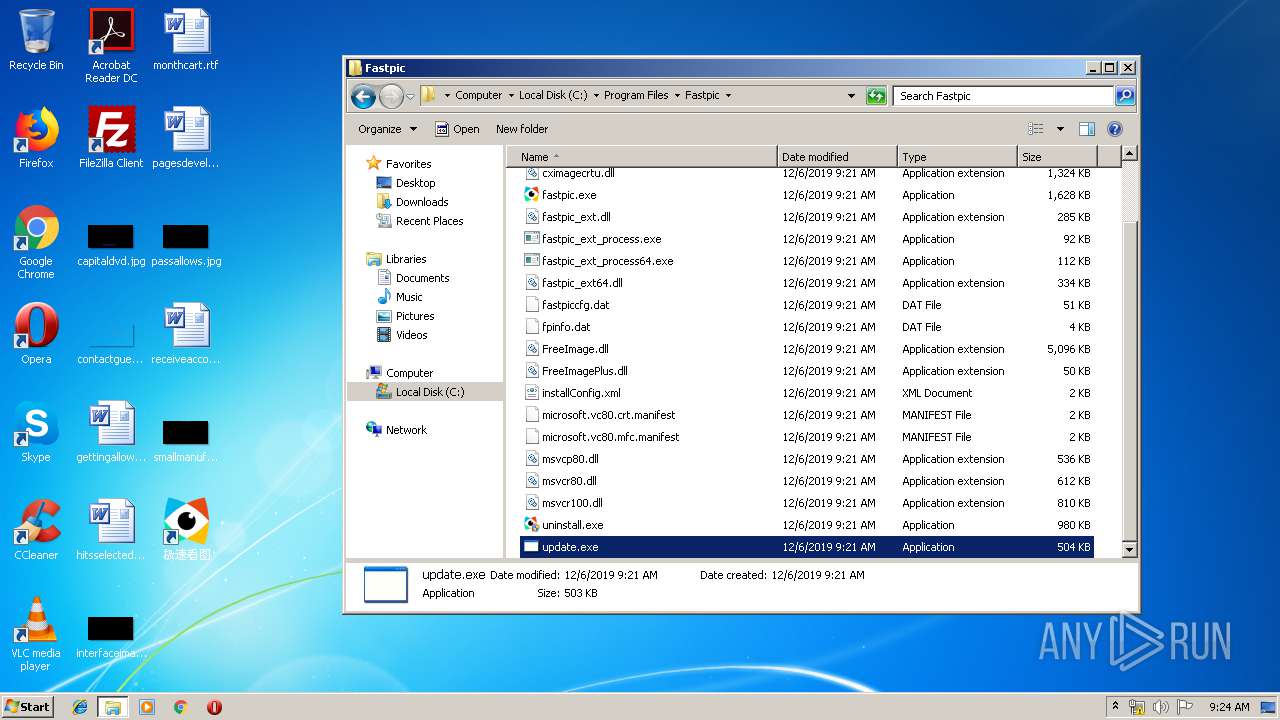Screen dimensions: 1280x720
Task: Select Pictures library
Action: click(x=415, y=316)
